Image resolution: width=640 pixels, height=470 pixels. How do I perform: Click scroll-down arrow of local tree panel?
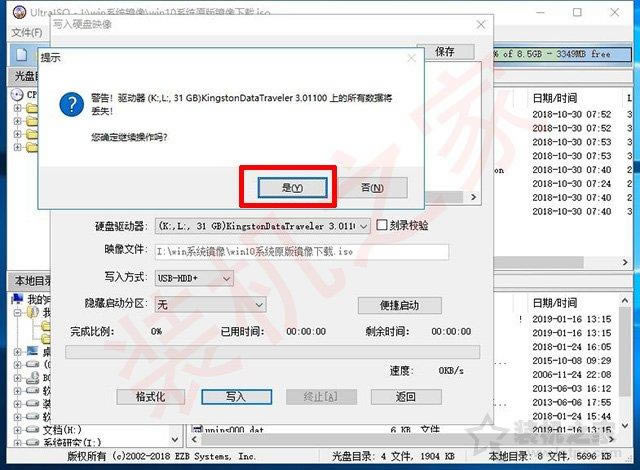pos(175,439)
